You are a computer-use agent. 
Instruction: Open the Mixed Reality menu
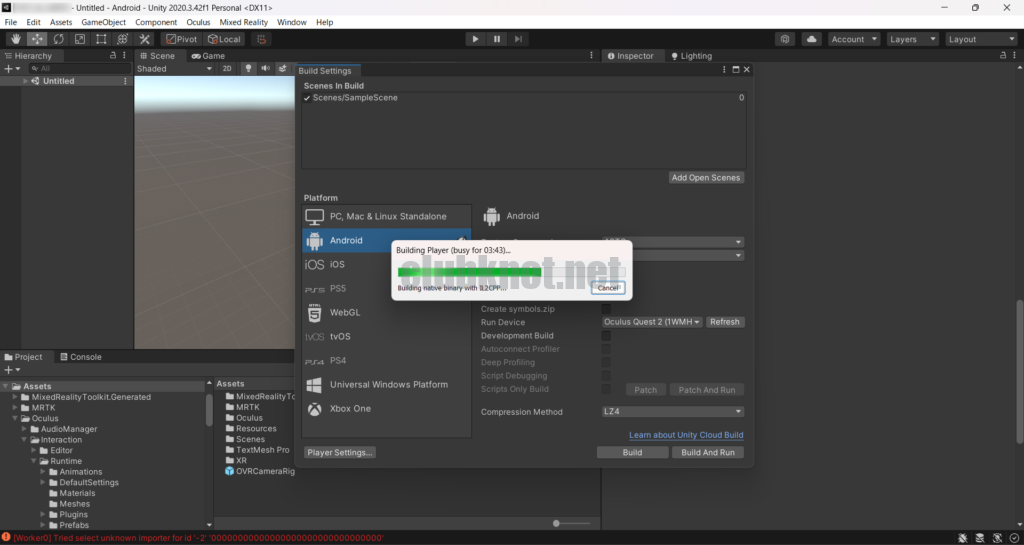[x=243, y=22]
